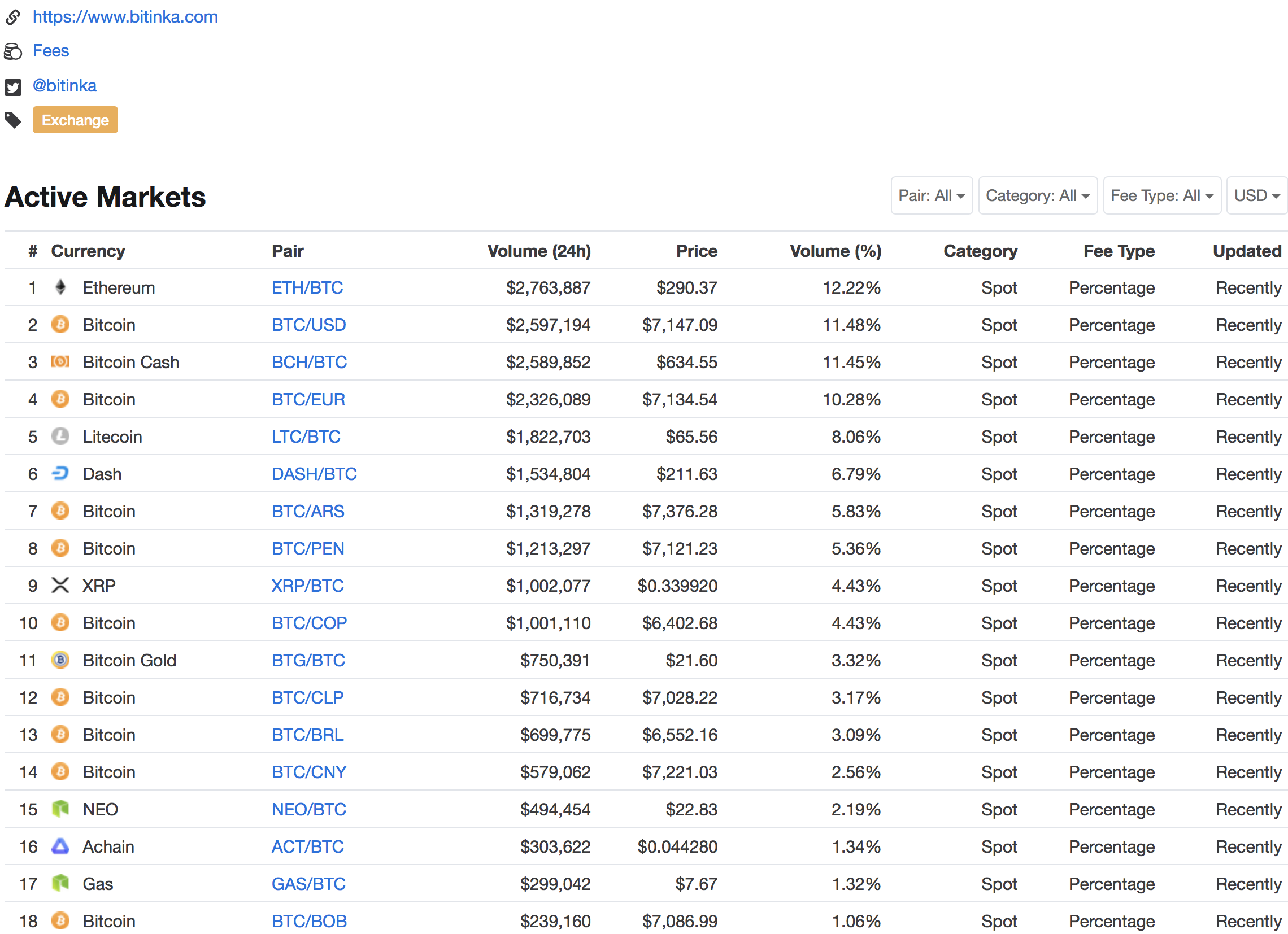The height and width of the screenshot is (934, 1288).
Task: Click the Dash logo icon in row 6
Action: [x=60, y=474]
